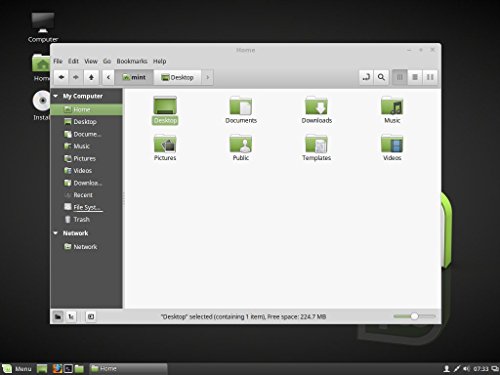
Task: Open the View menu
Action: coord(91,61)
